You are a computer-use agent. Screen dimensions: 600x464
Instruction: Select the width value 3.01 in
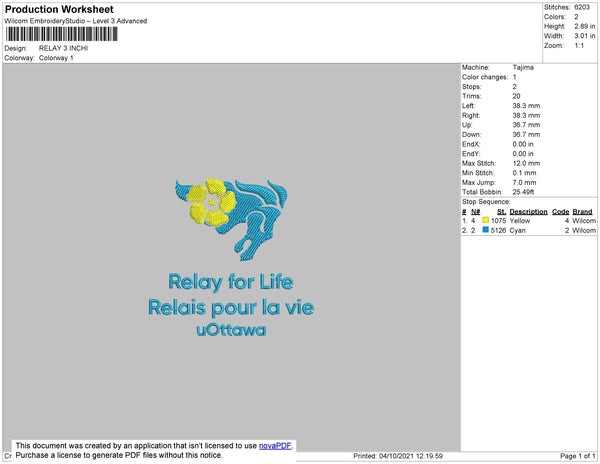point(585,36)
